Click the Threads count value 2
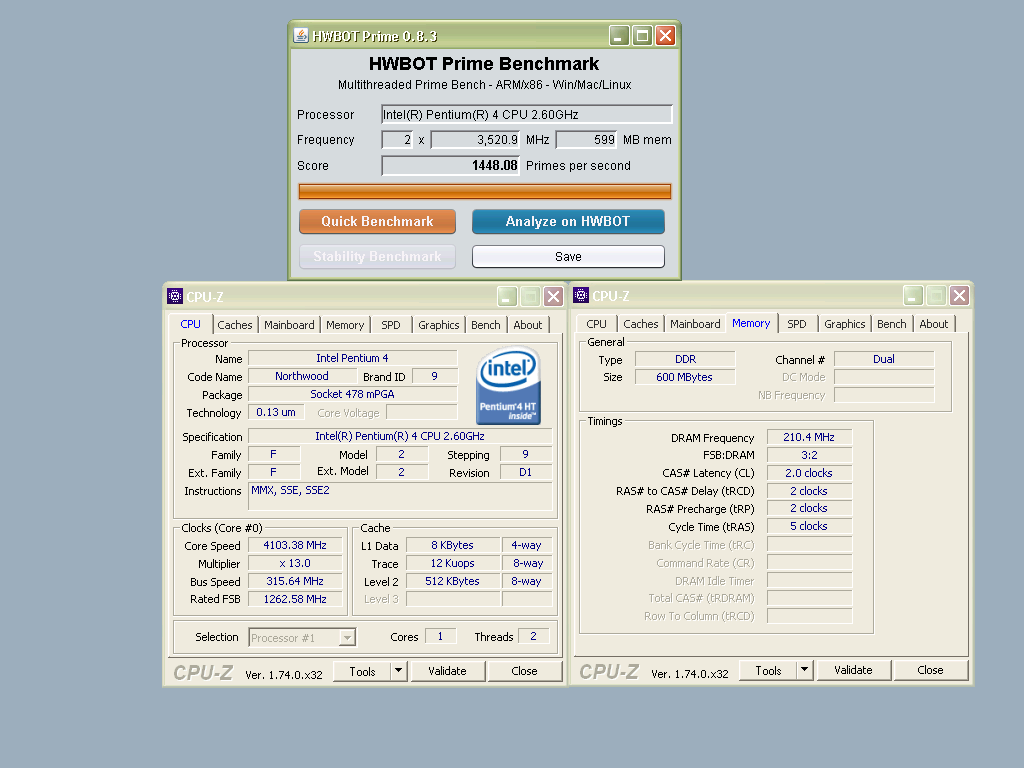Screen dimensions: 1024x768 pos(534,637)
